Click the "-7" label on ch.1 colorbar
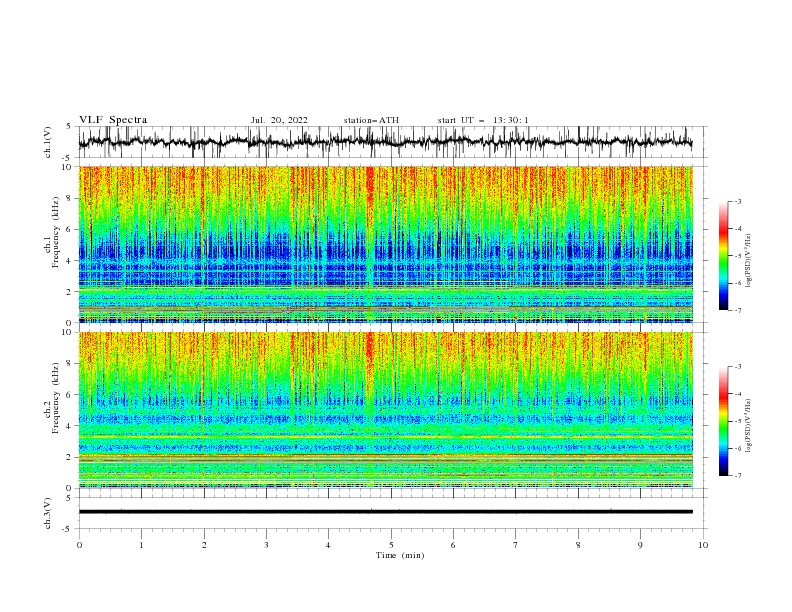The image size is (792, 612). 738,310
